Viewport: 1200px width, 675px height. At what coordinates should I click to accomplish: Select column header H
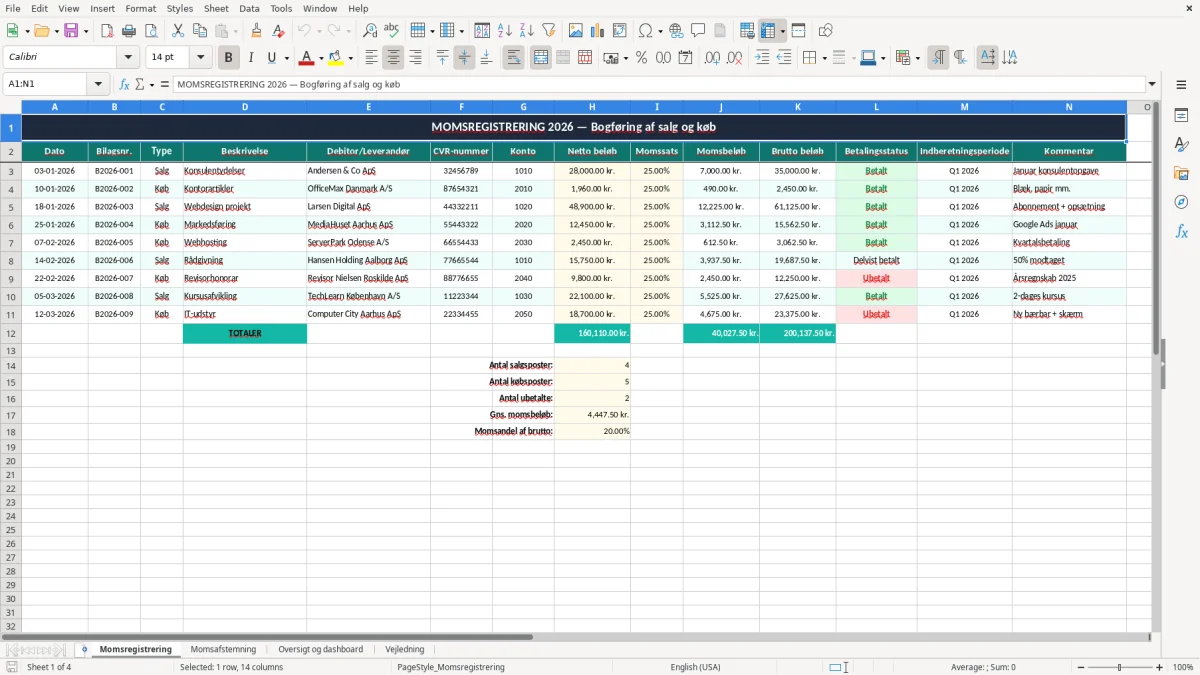[592, 107]
